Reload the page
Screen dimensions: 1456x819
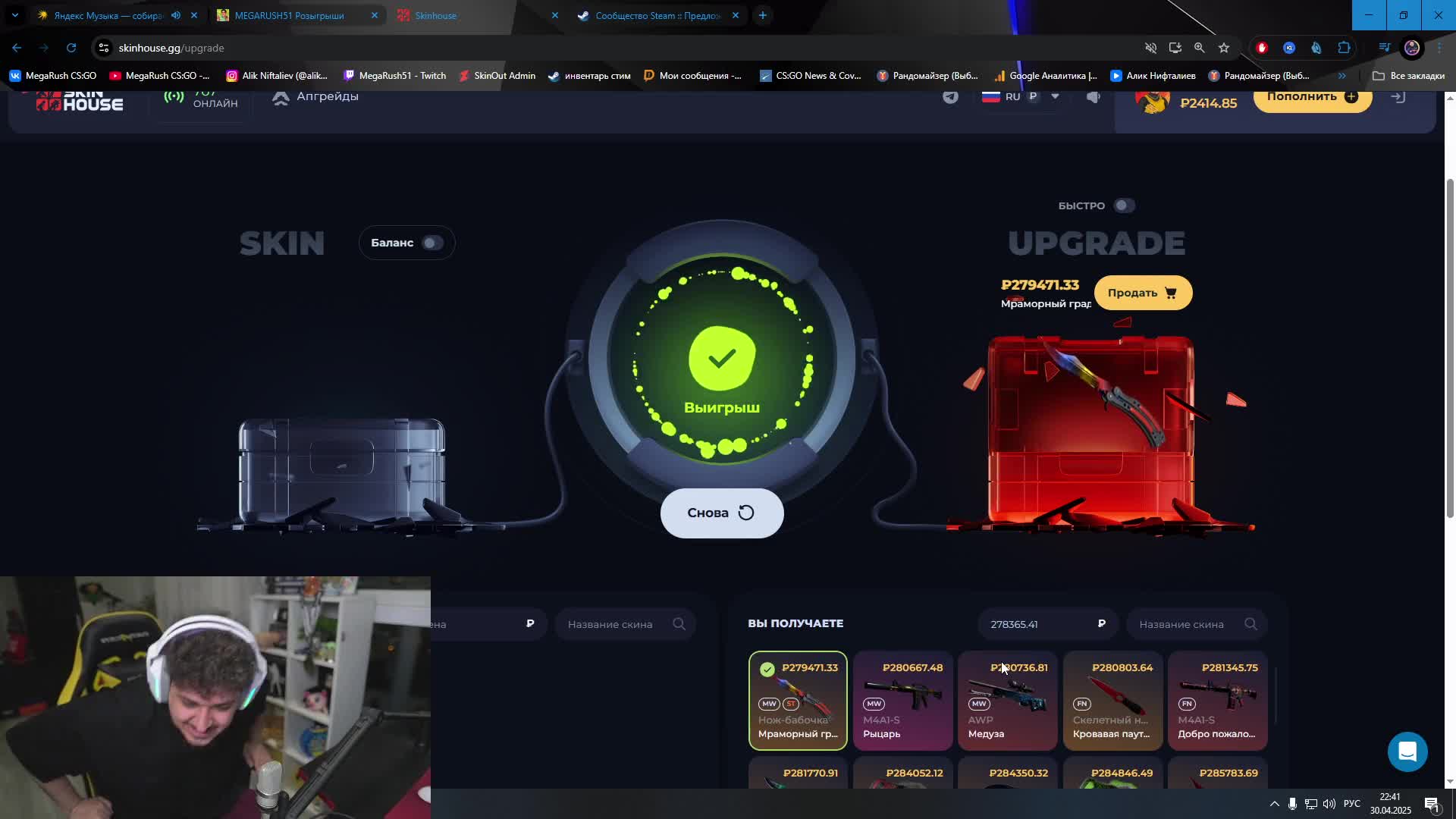71,48
